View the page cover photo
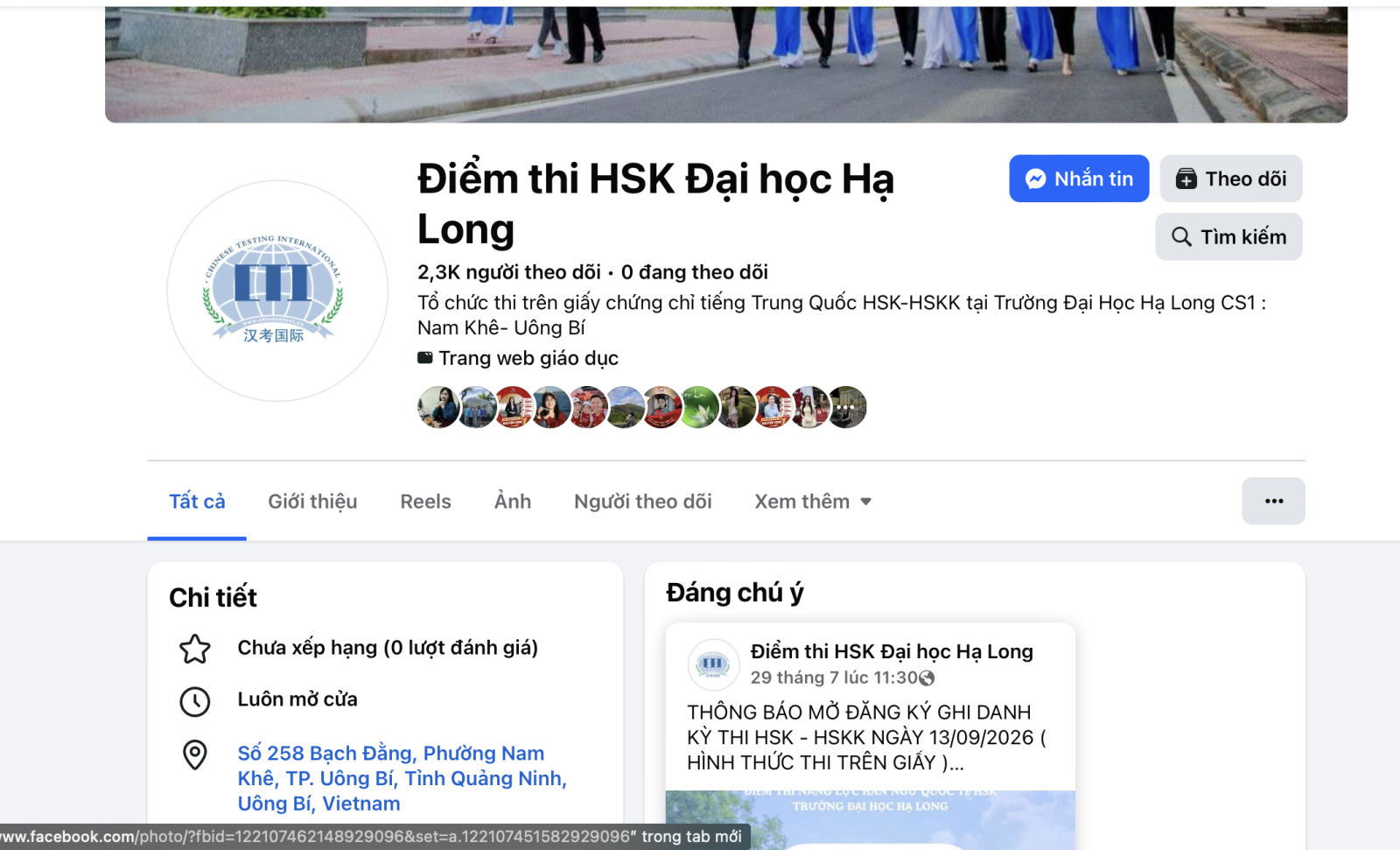 tap(726, 65)
